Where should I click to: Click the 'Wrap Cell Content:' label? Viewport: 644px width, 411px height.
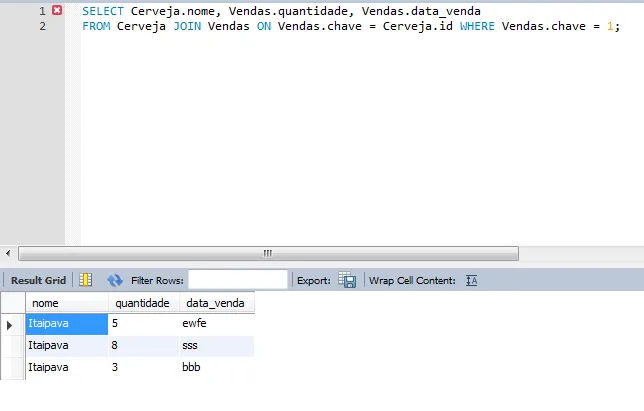point(412,280)
